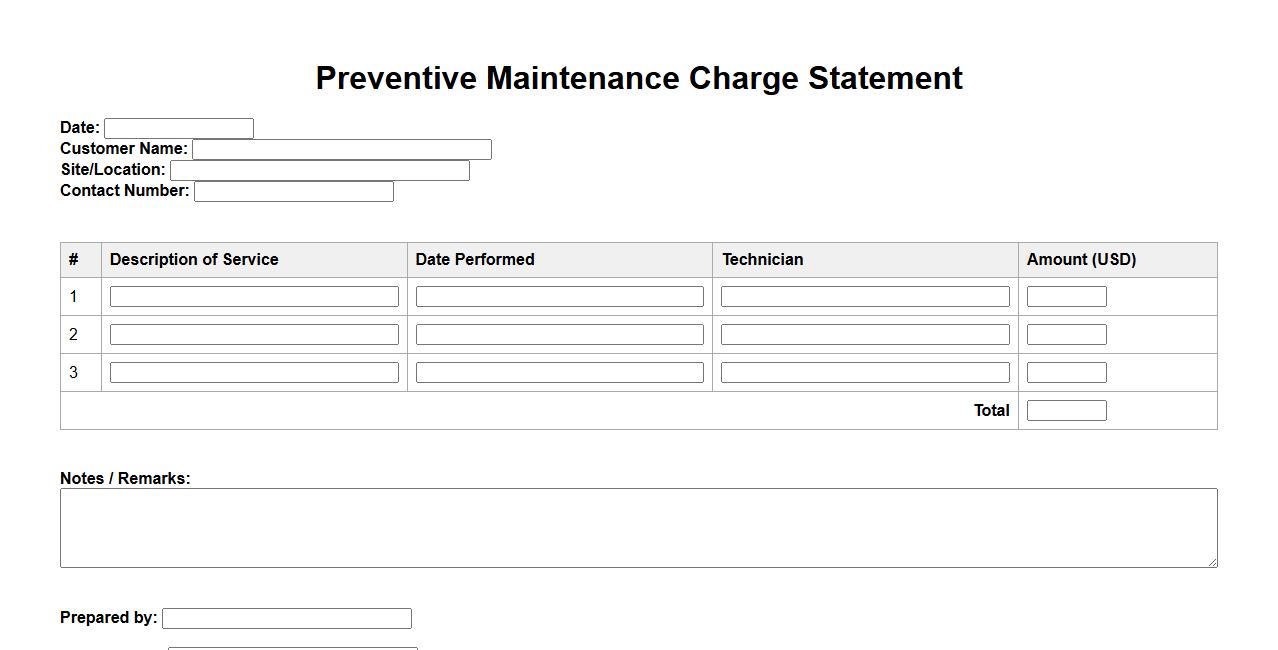Screen dimensions: 1278x650
Task: Click row 3 Amount input box
Action: point(1067,373)
